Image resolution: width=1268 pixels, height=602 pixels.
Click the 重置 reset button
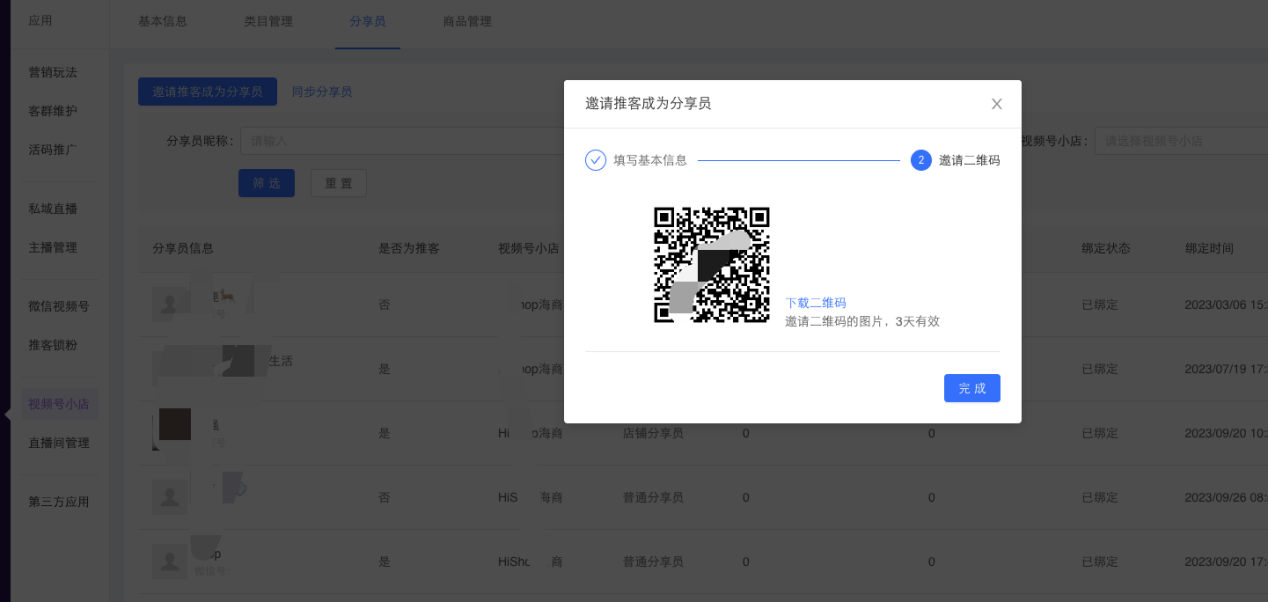click(338, 183)
